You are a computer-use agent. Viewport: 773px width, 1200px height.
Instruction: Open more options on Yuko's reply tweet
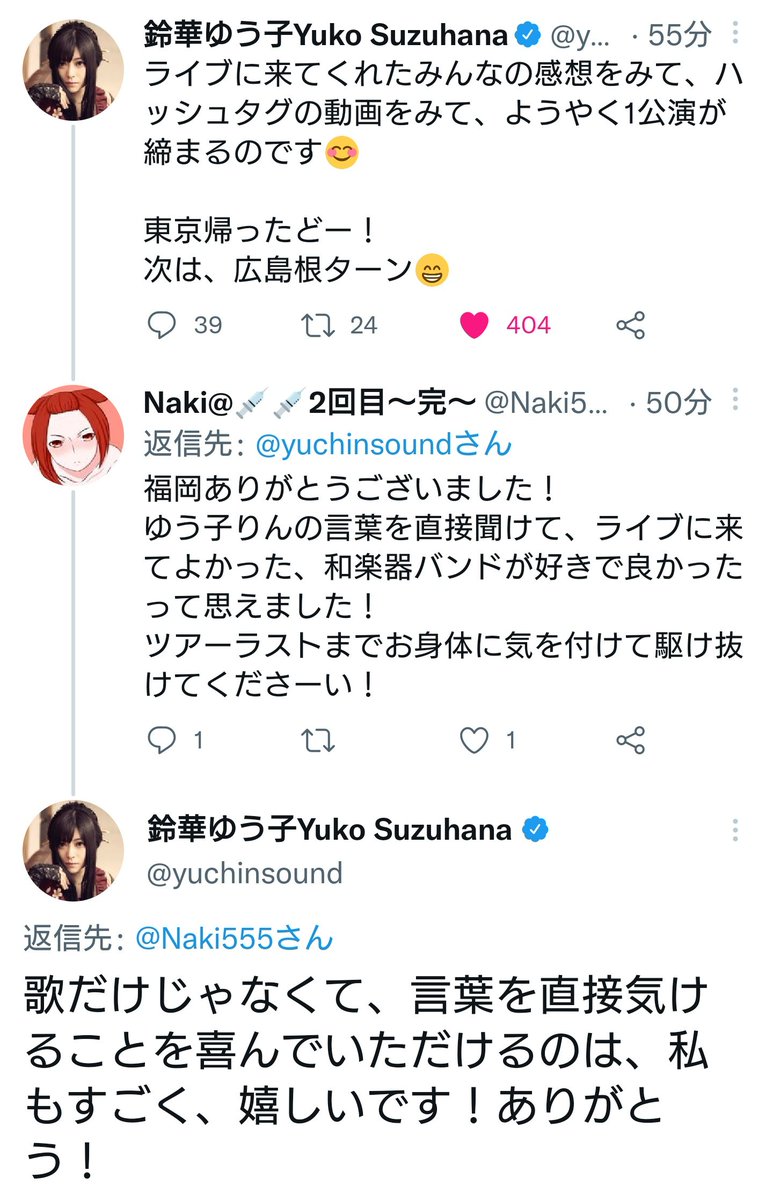tap(737, 830)
